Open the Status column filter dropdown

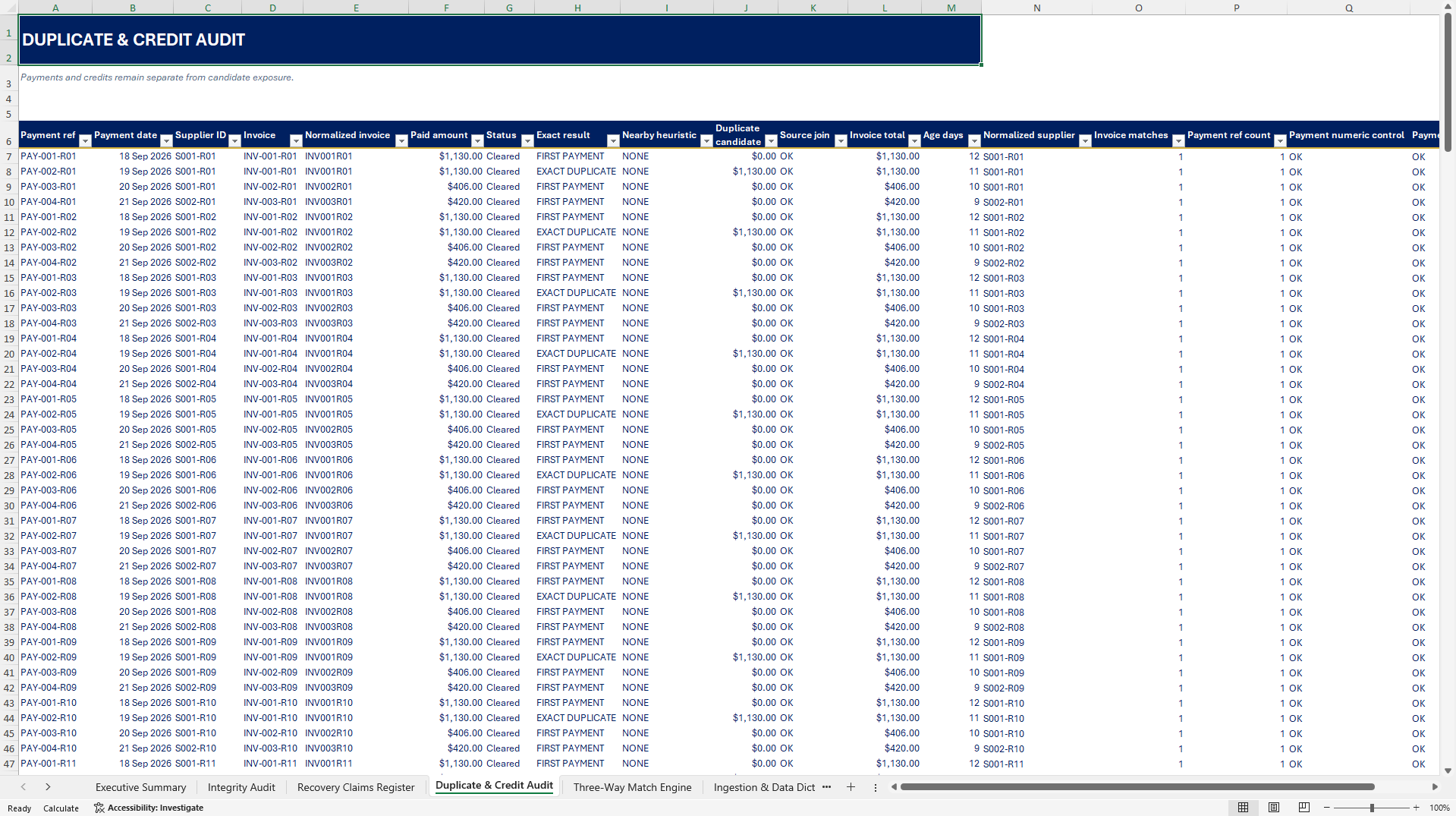point(527,141)
